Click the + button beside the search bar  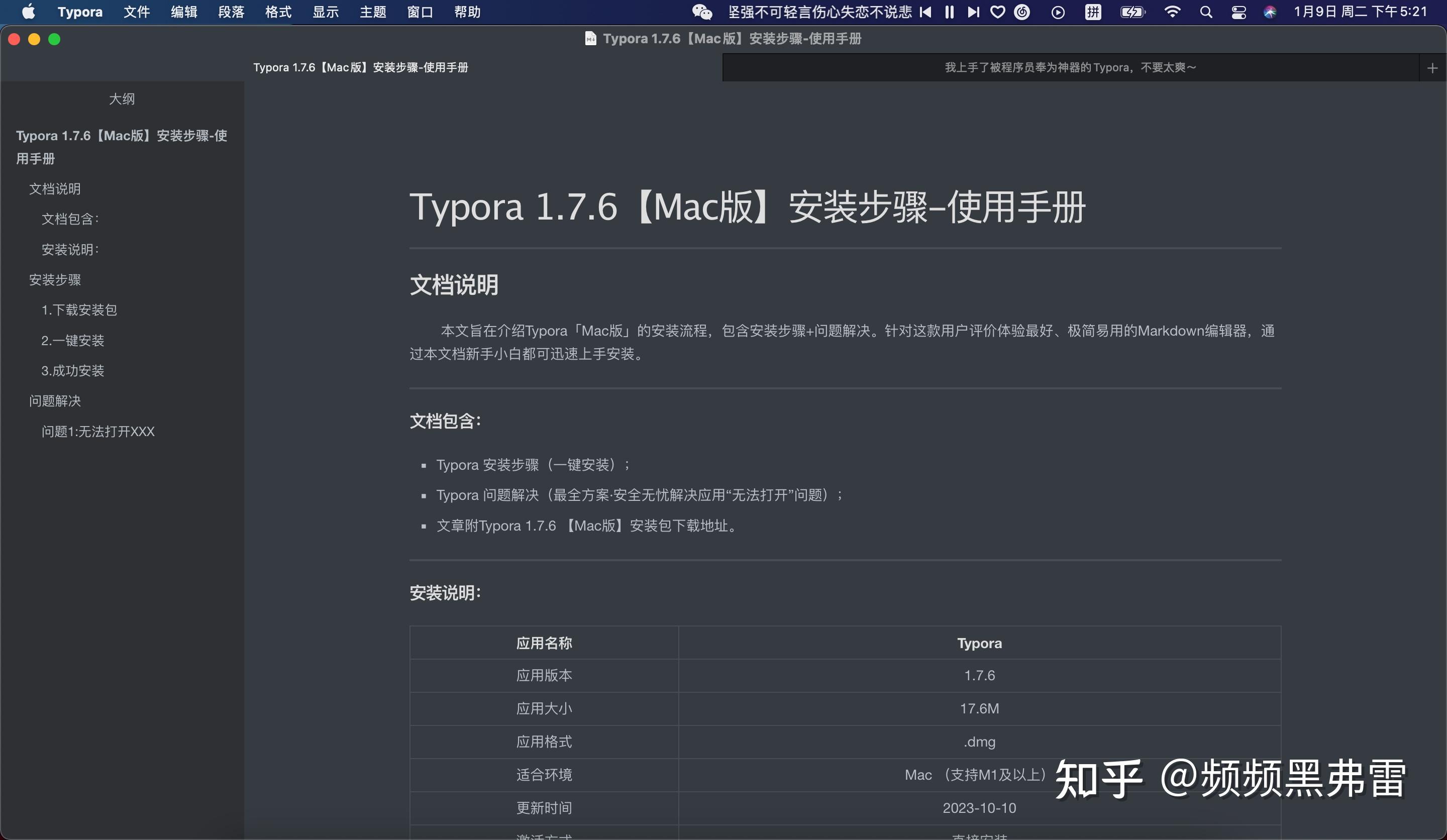pyautogui.click(x=1432, y=67)
